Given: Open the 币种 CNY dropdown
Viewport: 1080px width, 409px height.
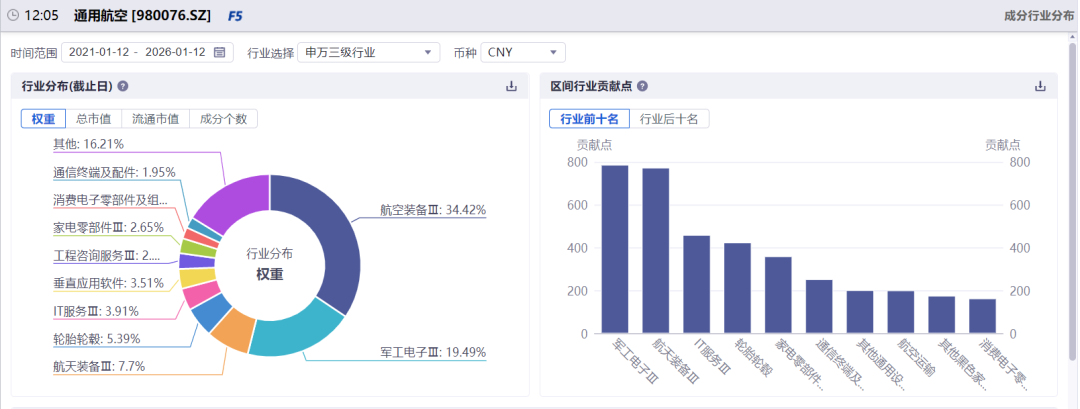Looking at the screenshot, I should point(522,52).
